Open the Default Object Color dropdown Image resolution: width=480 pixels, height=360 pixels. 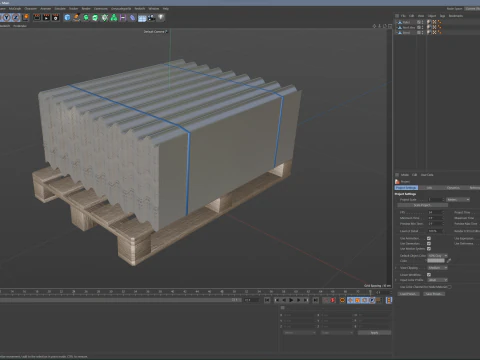(x=438, y=256)
